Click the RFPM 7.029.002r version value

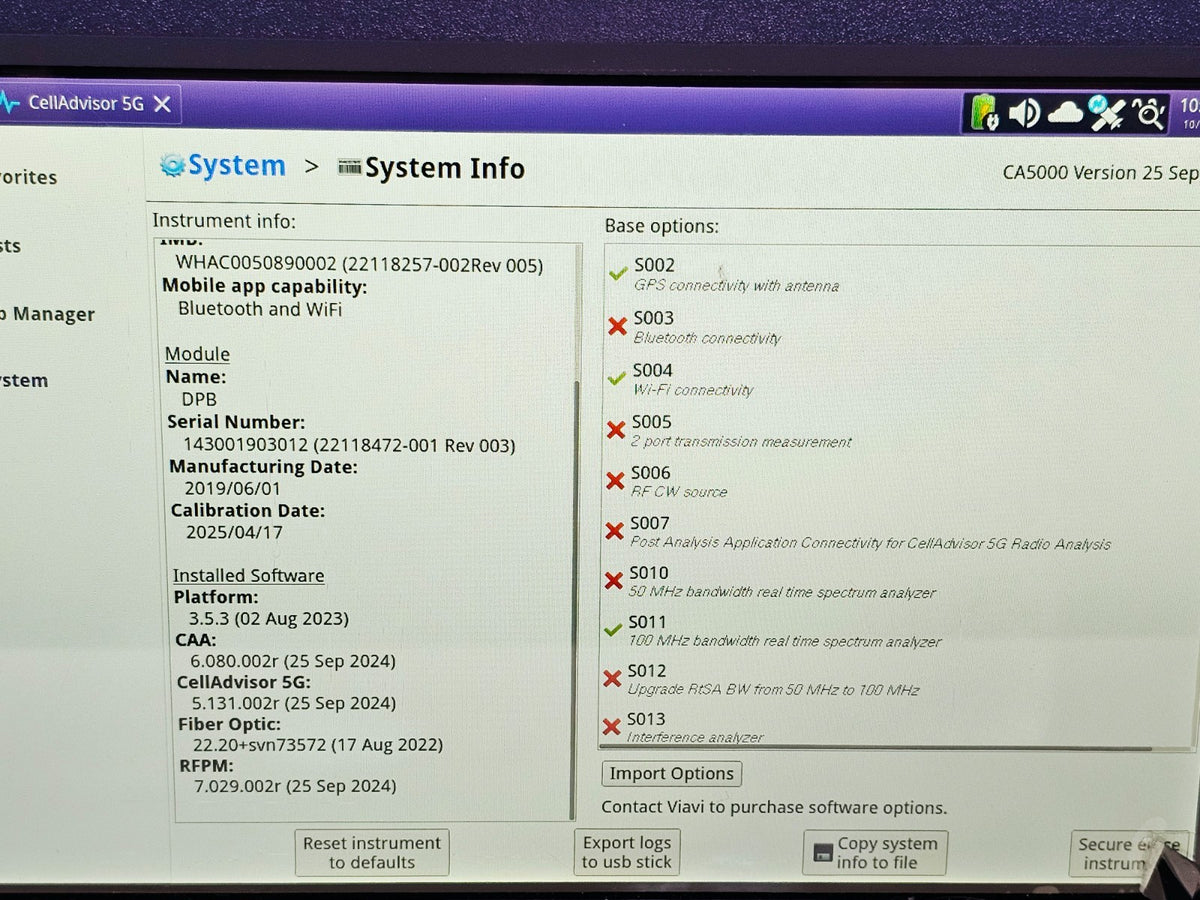point(295,786)
